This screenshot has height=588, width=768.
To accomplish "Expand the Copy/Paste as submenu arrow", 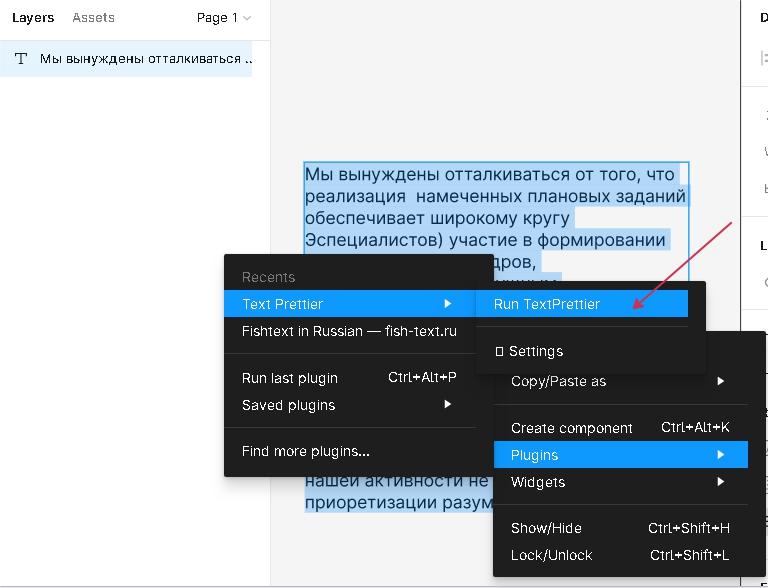I will 720,381.
